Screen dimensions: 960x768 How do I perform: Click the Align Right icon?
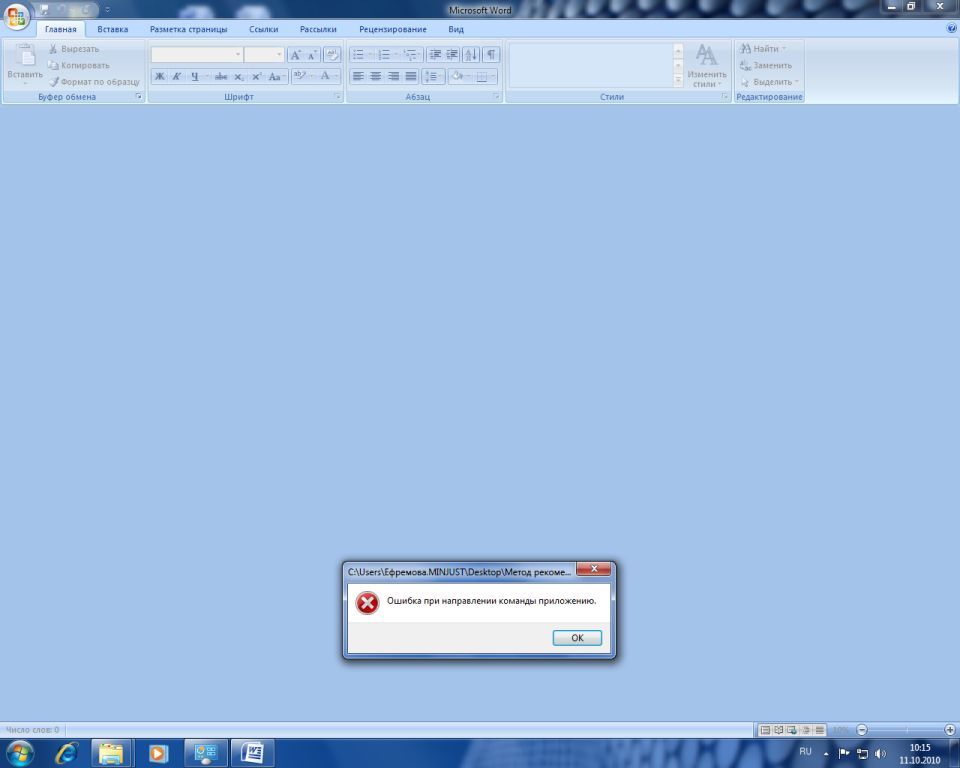(394, 76)
